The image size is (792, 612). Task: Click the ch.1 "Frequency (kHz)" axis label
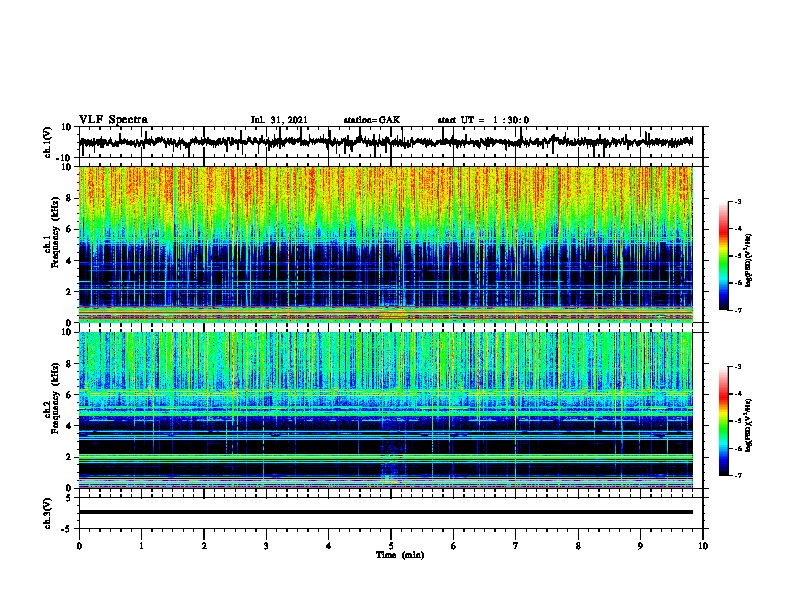coord(55,233)
